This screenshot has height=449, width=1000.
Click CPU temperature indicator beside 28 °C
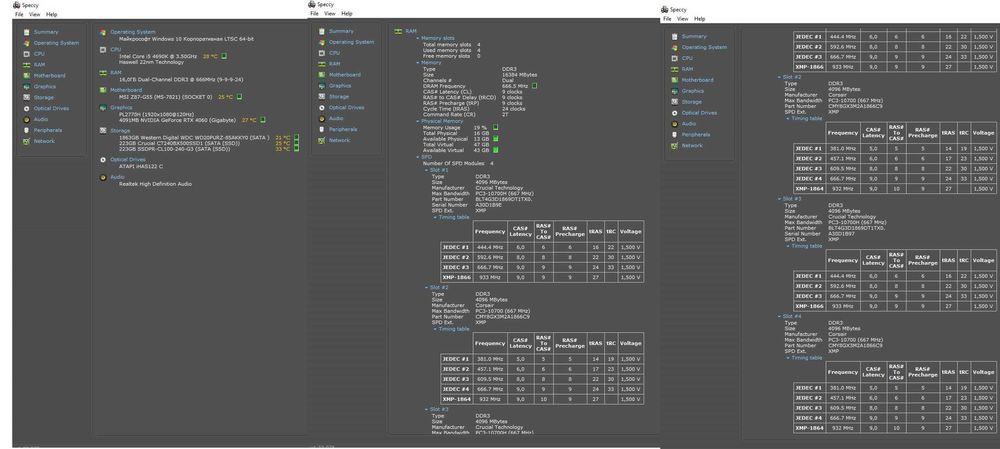(224, 56)
